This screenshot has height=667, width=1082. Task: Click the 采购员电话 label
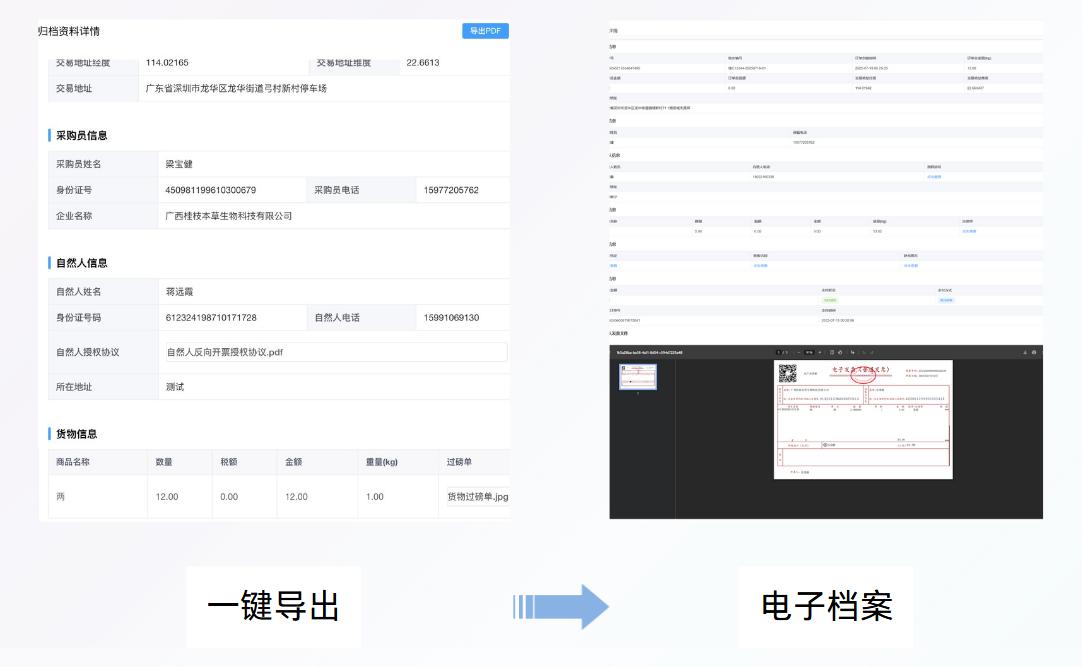[x=337, y=190]
